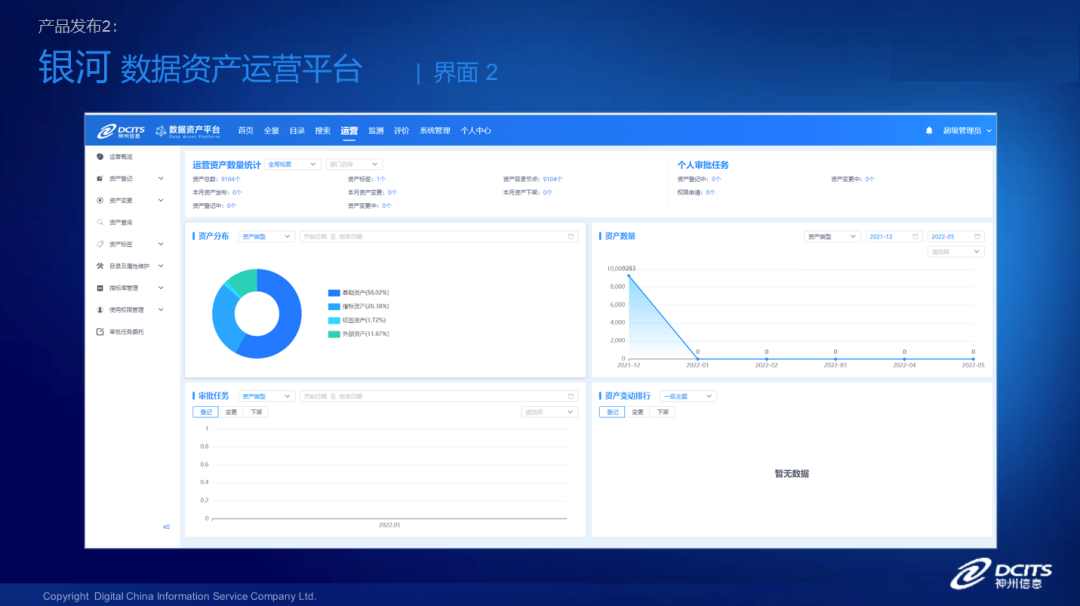This screenshot has width=1080, height=606.
Task: Collapse the sidebar with the bottom arrow icon
Action: pyautogui.click(x=166, y=527)
